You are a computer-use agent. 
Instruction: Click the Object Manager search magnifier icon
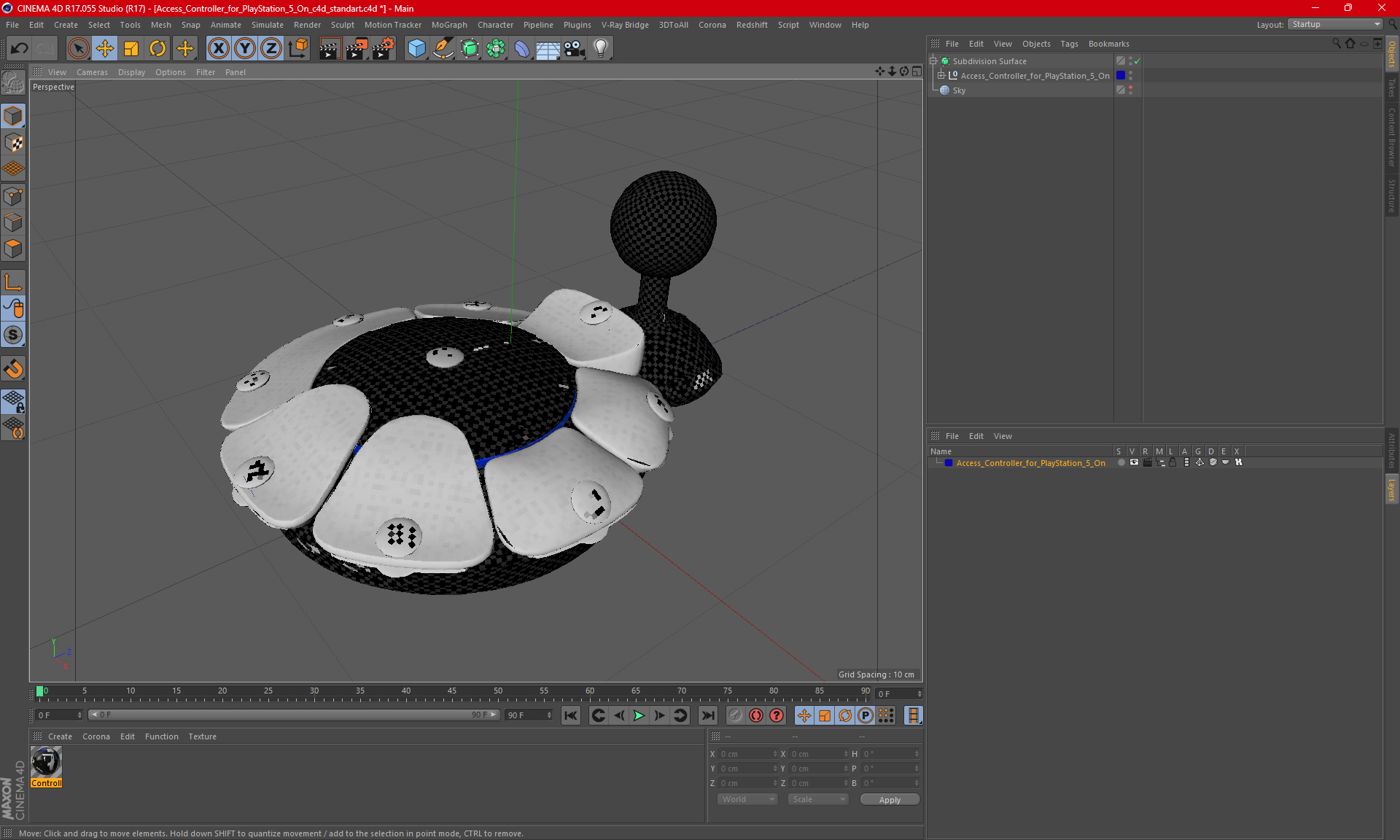point(1337,43)
